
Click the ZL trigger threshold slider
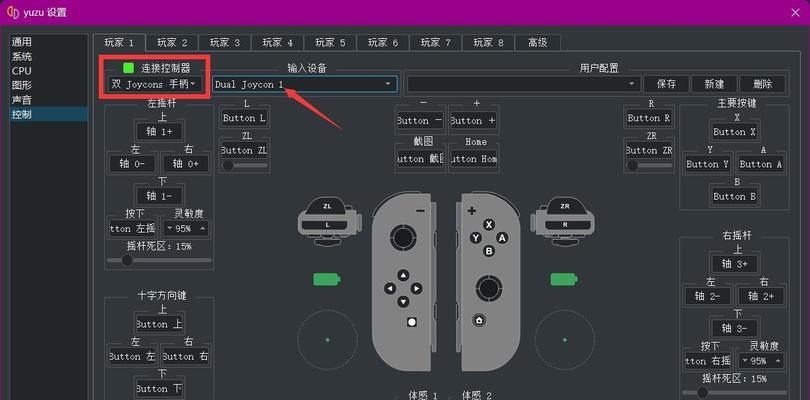point(244,165)
